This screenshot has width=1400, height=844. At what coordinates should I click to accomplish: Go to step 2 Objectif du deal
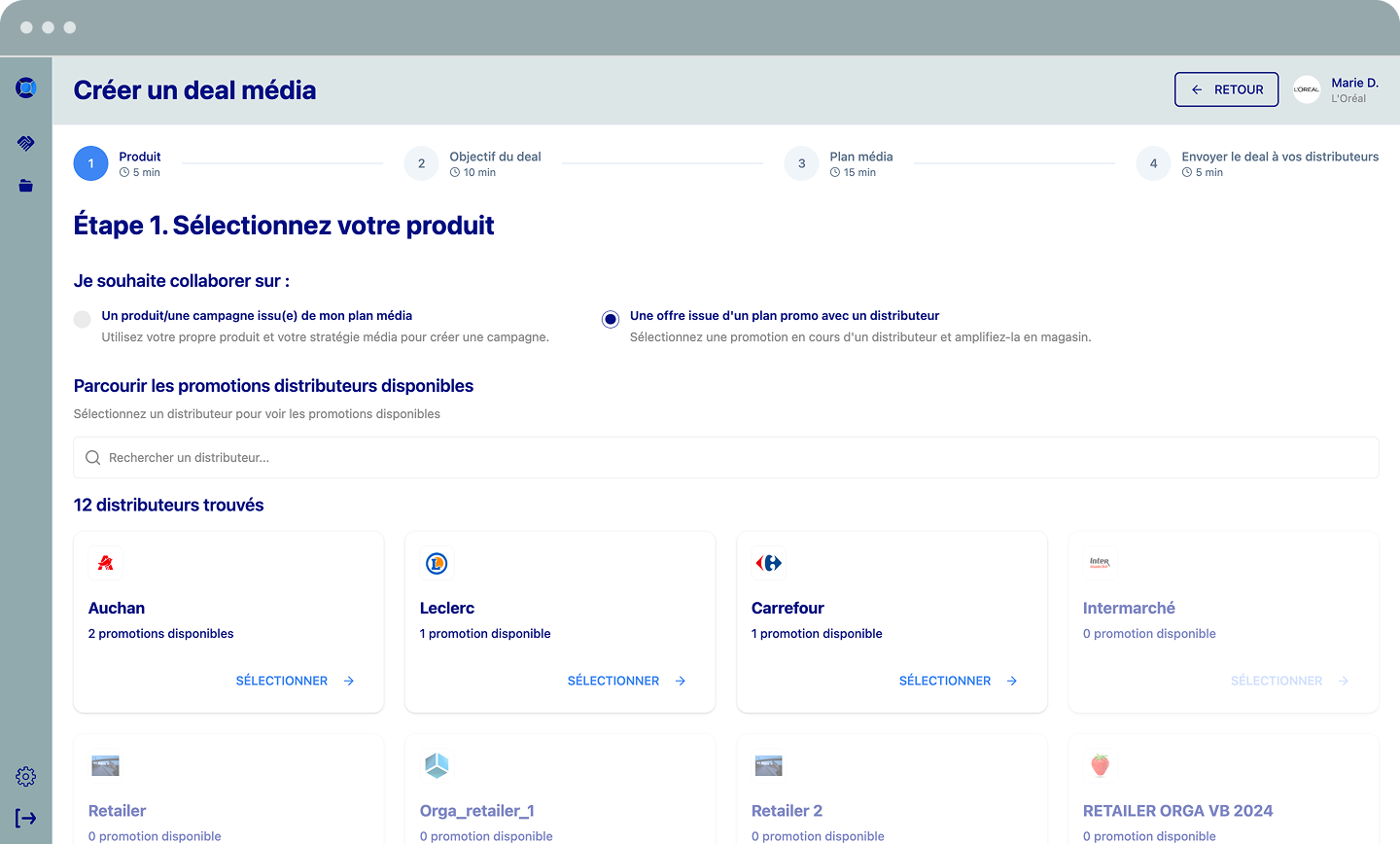pos(473,163)
